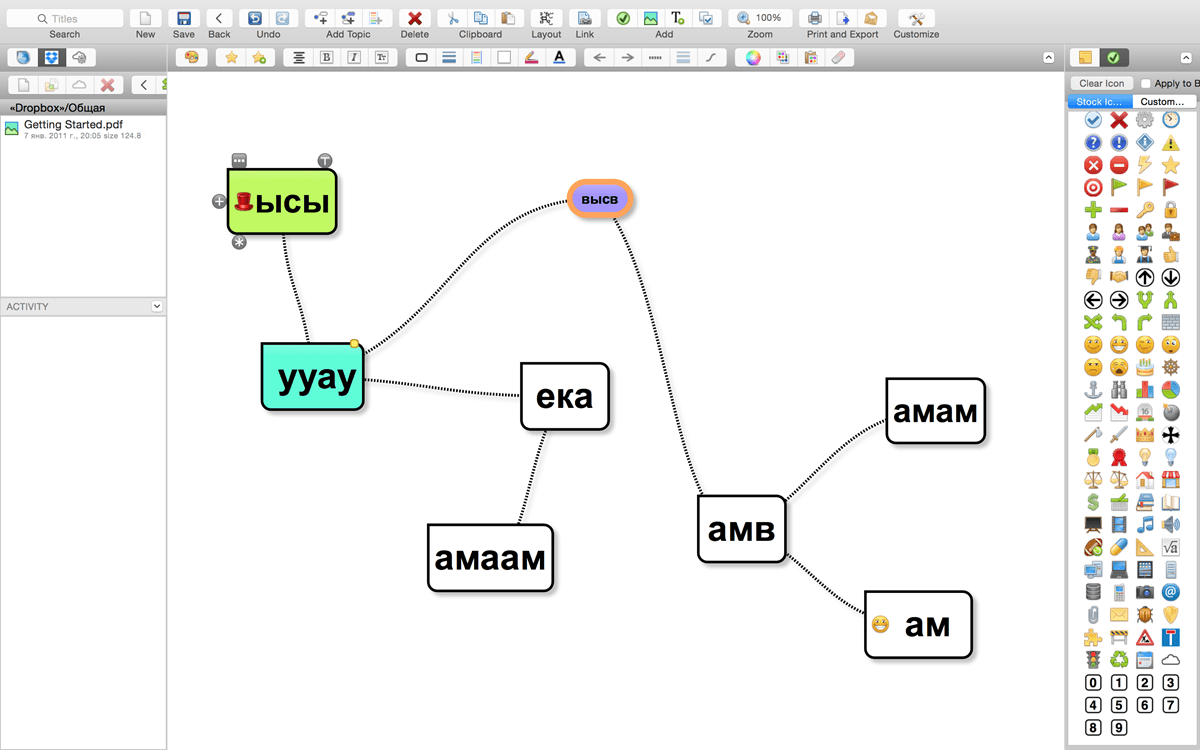
Task: Open the font color tool
Action: [x=559, y=57]
